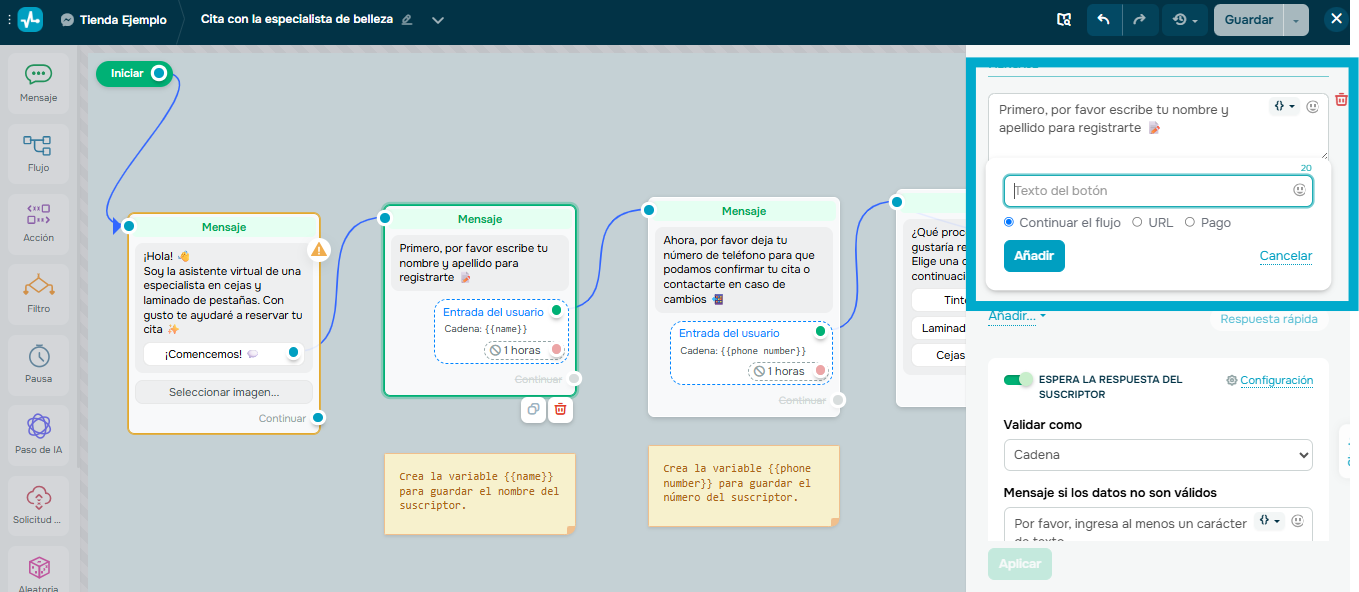
Task: Open the flow search map icon
Action: click(x=1064, y=19)
